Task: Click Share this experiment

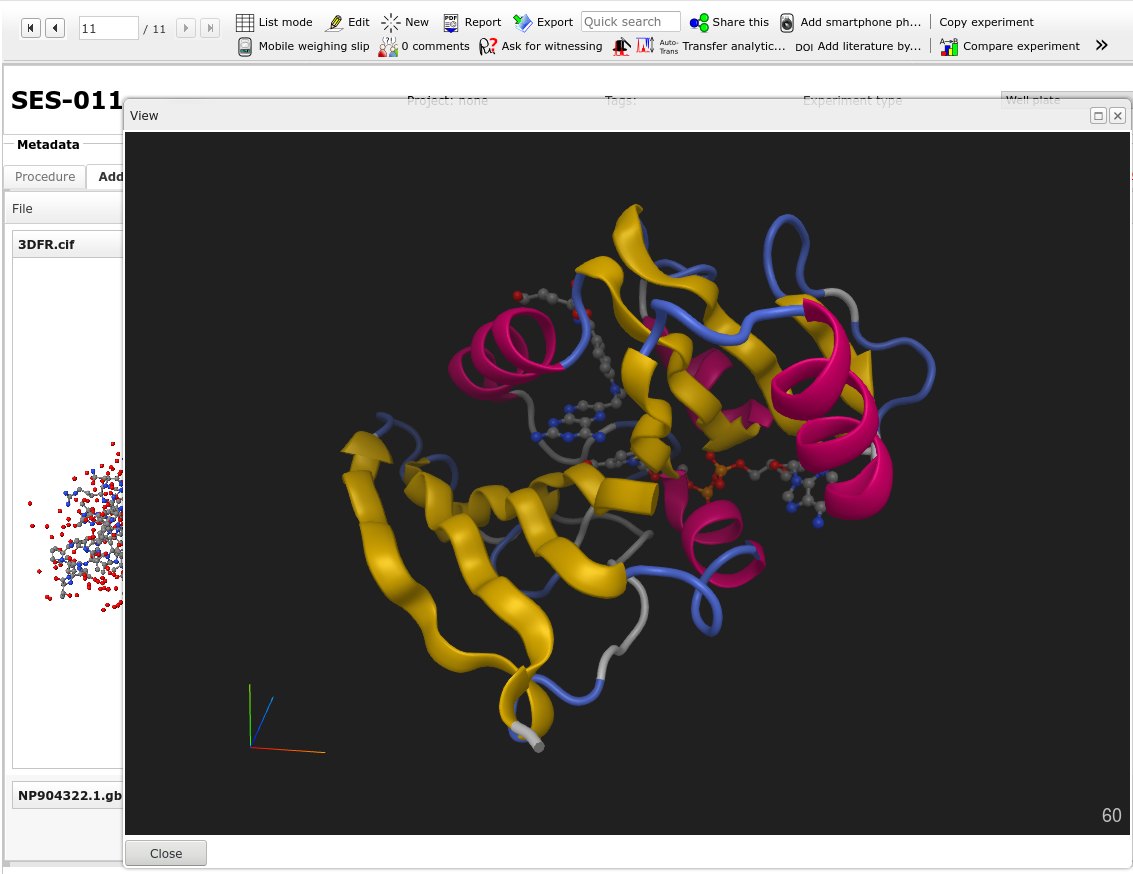Action: pos(729,22)
